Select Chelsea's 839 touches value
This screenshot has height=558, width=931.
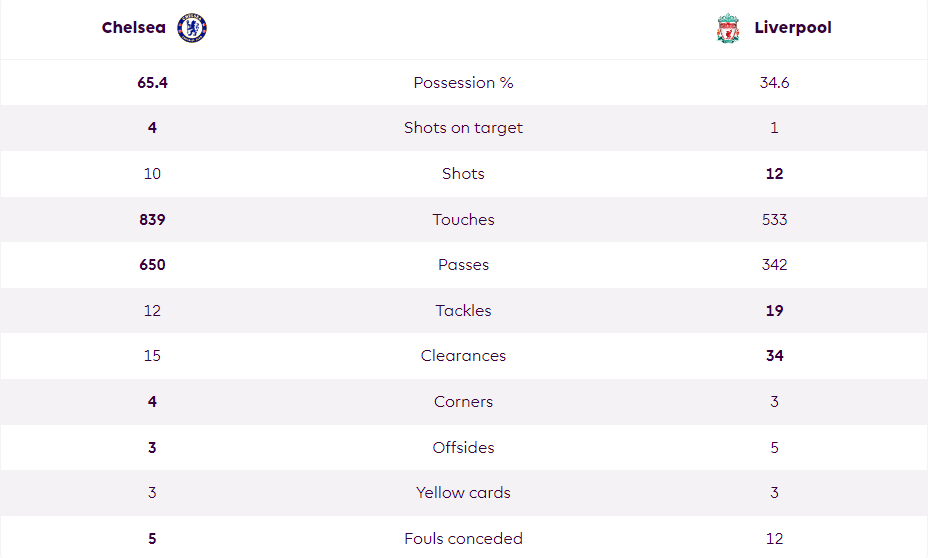tap(153, 220)
